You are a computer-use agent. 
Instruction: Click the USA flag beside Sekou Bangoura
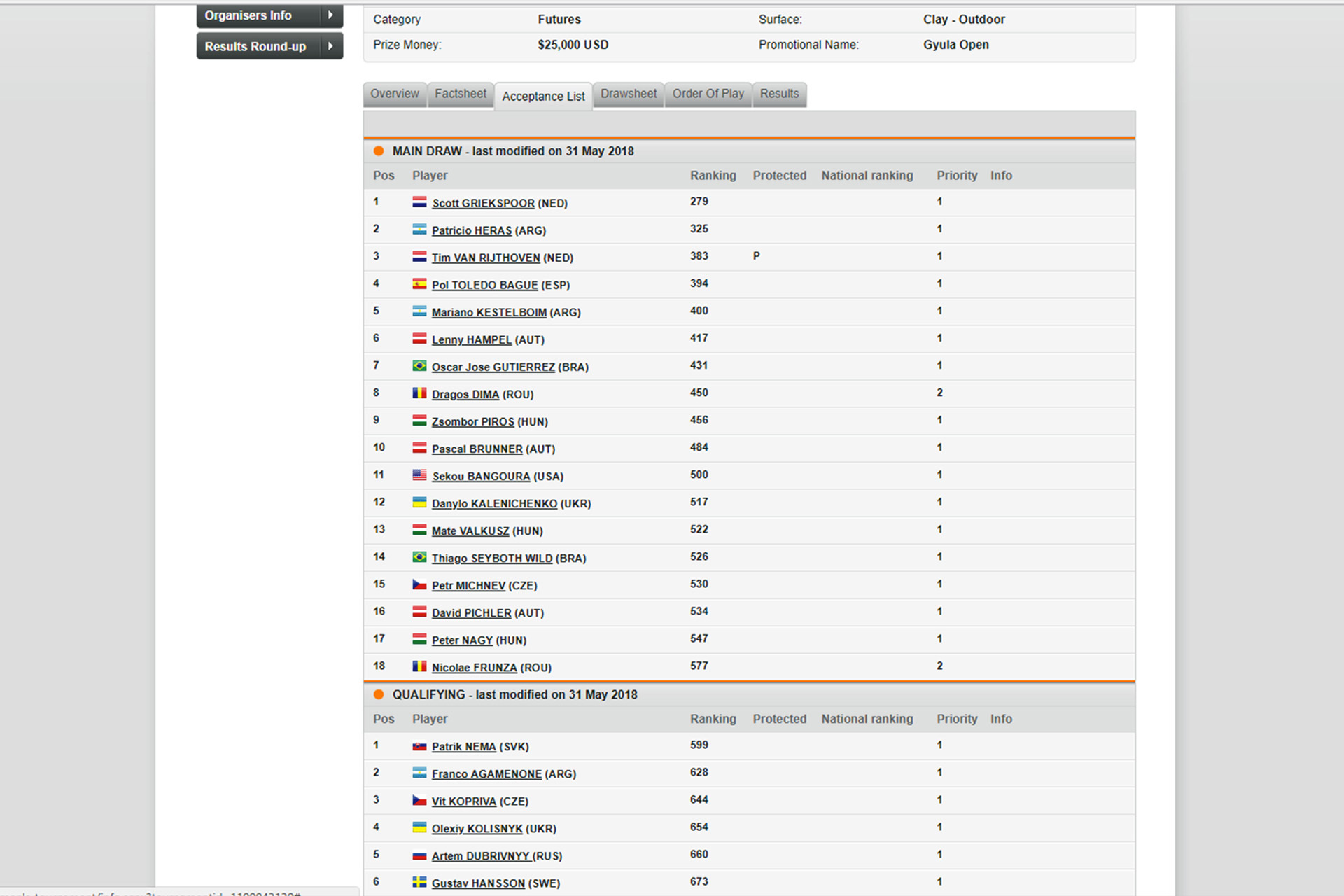pyautogui.click(x=419, y=475)
